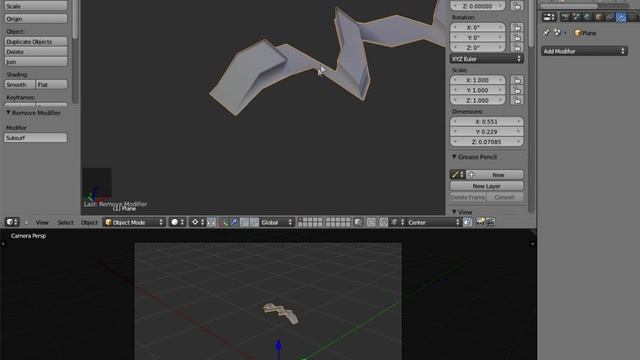This screenshot has height=360, width=640.
Task: Toggle lock for Scale Z
Action: [x=517, y=100]
